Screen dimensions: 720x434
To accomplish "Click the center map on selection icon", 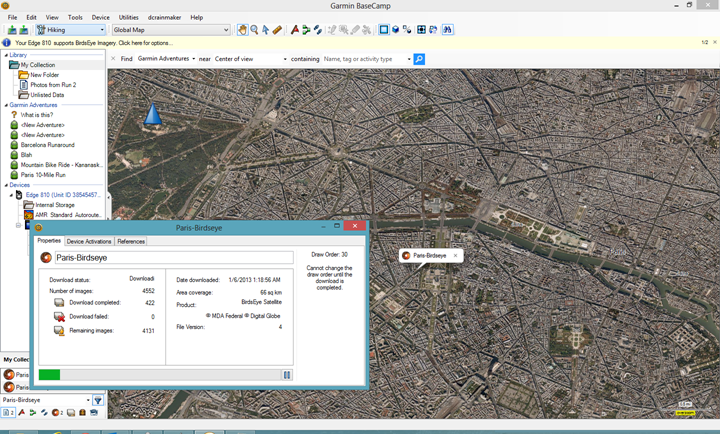I will coord(421,30).
